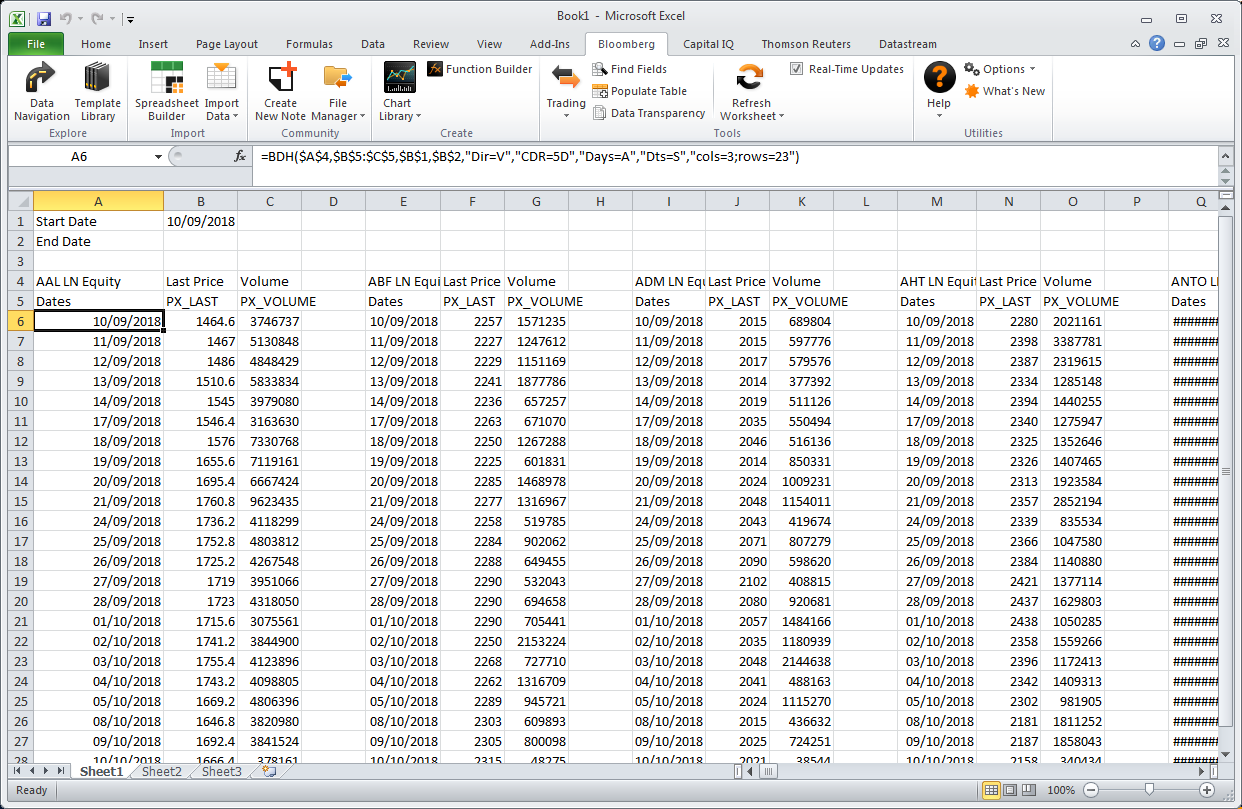Screen dimensions: 1242x809
Task: Open the Trading menu icon
Action: 565,79
